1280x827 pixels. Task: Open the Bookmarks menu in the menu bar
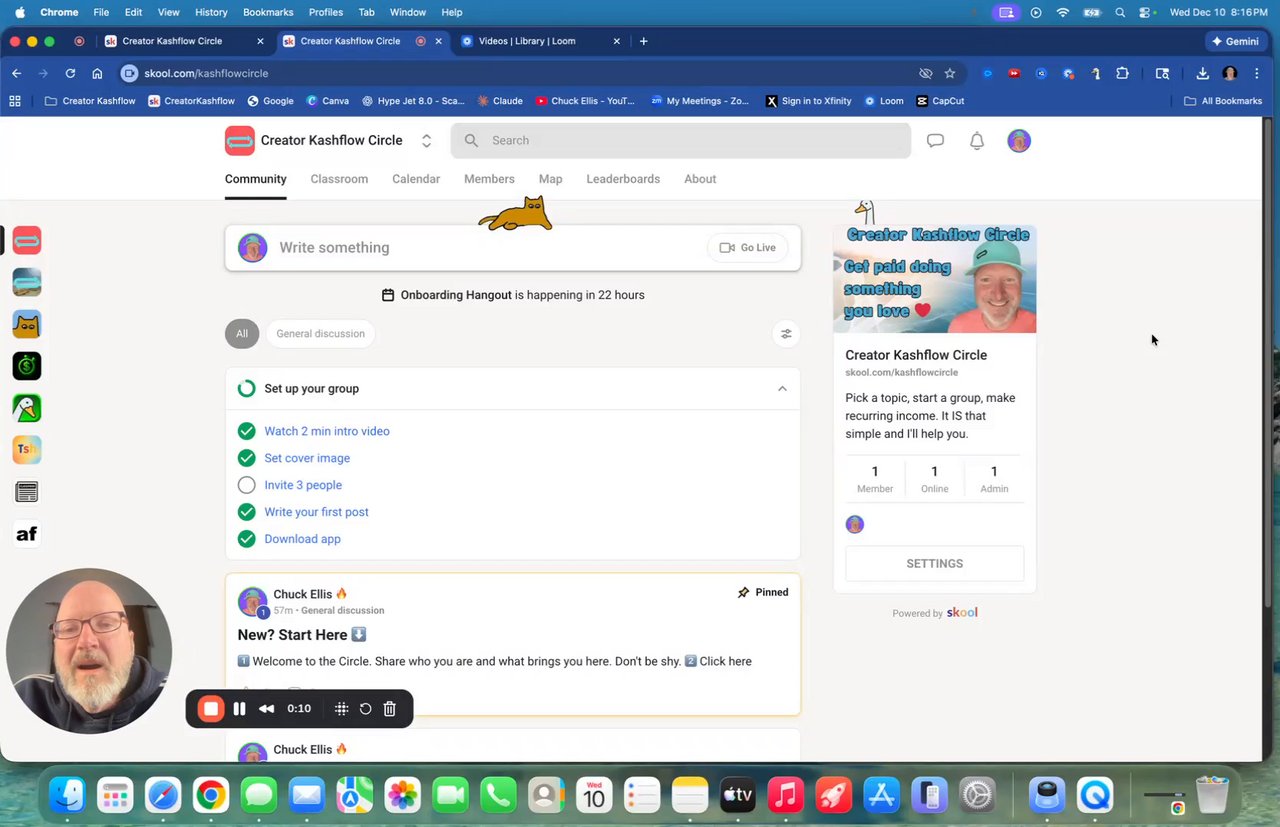(x=268, y=12)
